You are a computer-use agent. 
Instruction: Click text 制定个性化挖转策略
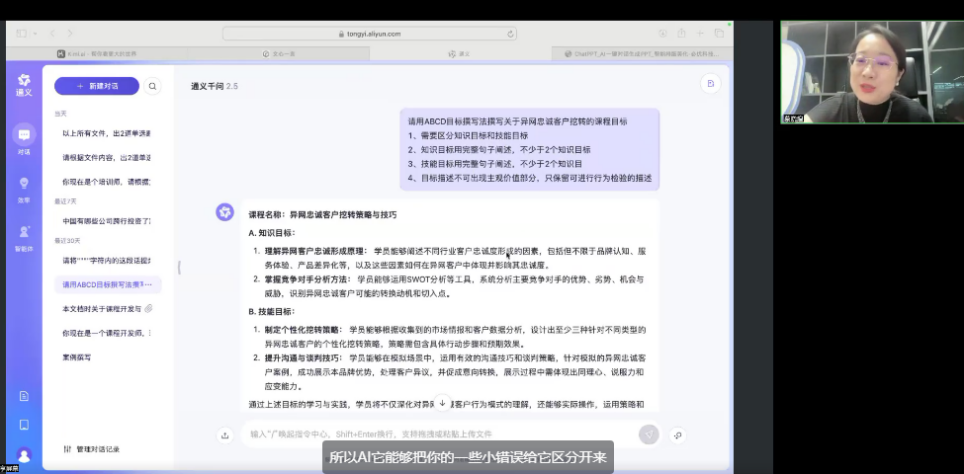(303, 330)
